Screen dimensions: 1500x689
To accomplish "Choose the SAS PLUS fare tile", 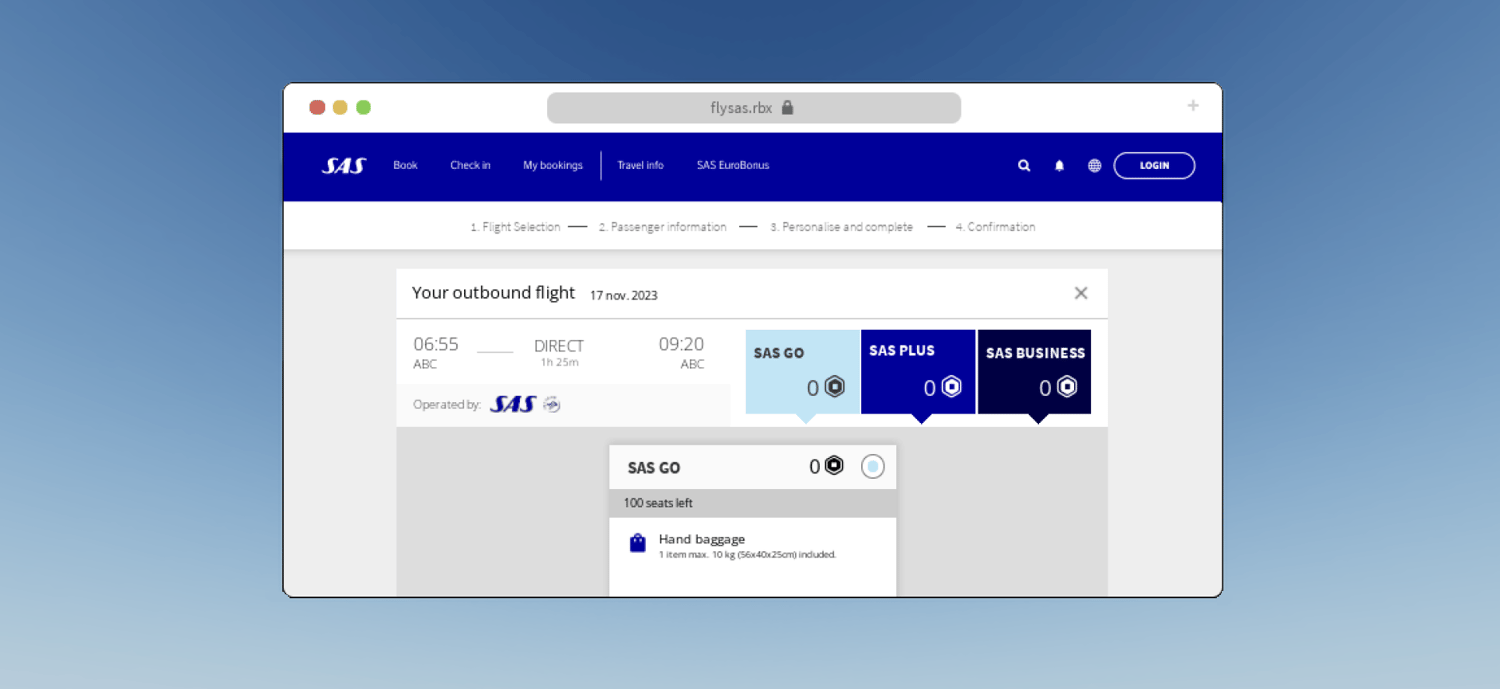I will pos(918,371).
